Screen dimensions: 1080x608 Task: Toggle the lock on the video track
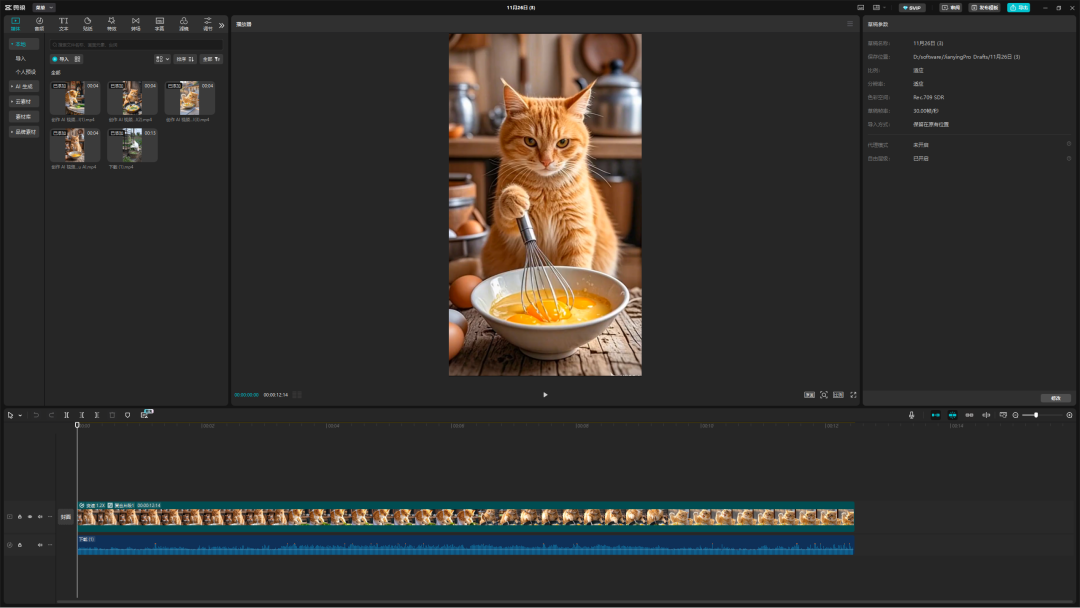click(19, 517)
